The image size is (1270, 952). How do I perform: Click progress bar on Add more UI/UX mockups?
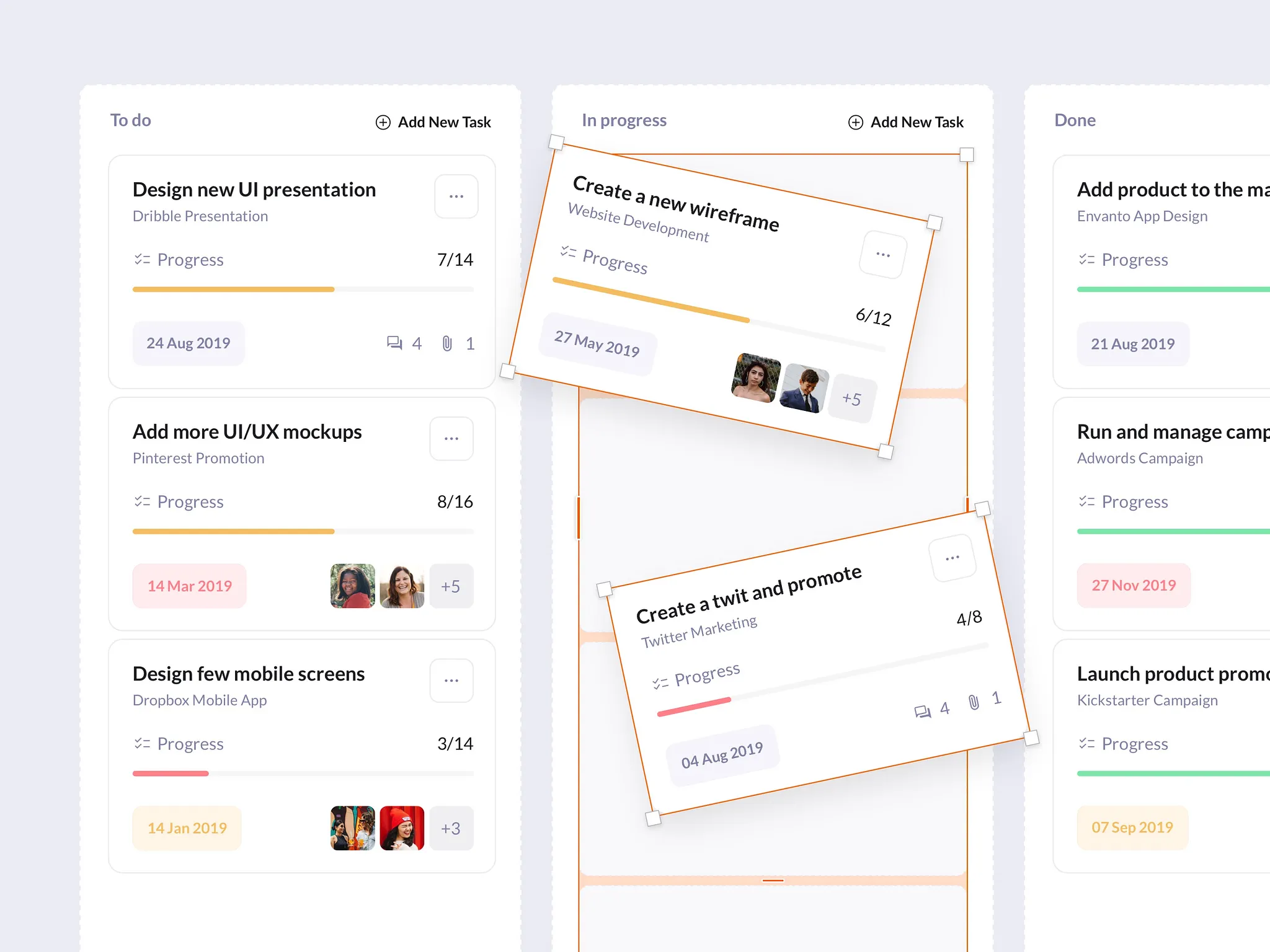303,531
